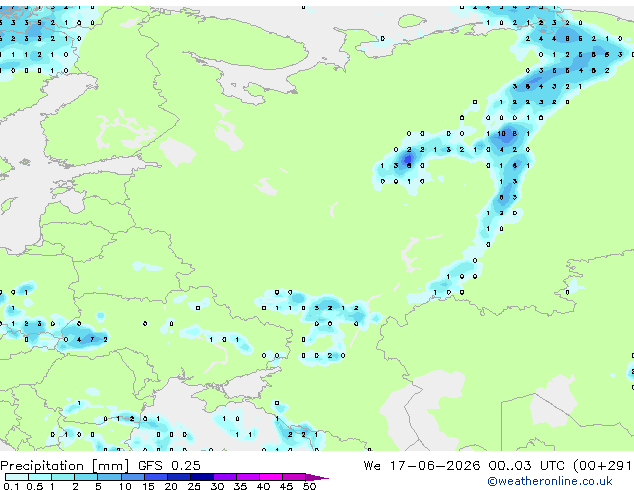
Task: Click the '17-06-2026' forecast date
Action: [435, 466]
